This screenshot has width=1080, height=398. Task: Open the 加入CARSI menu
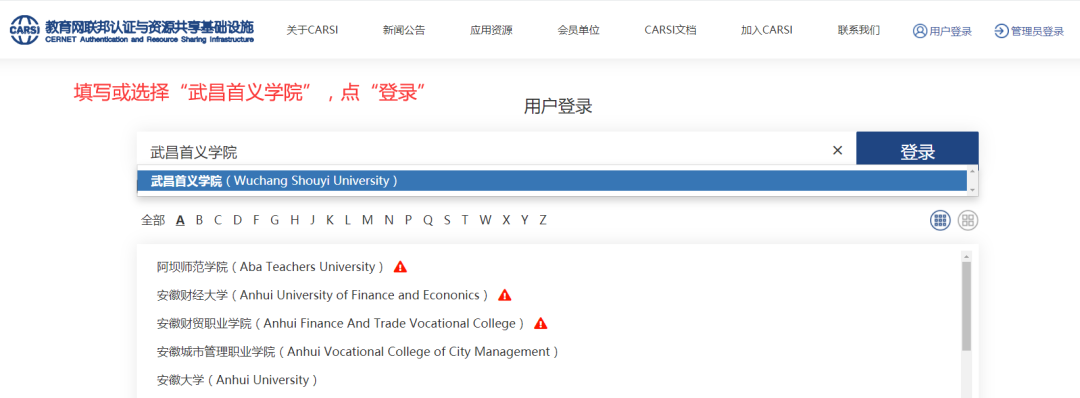point(767,30)
